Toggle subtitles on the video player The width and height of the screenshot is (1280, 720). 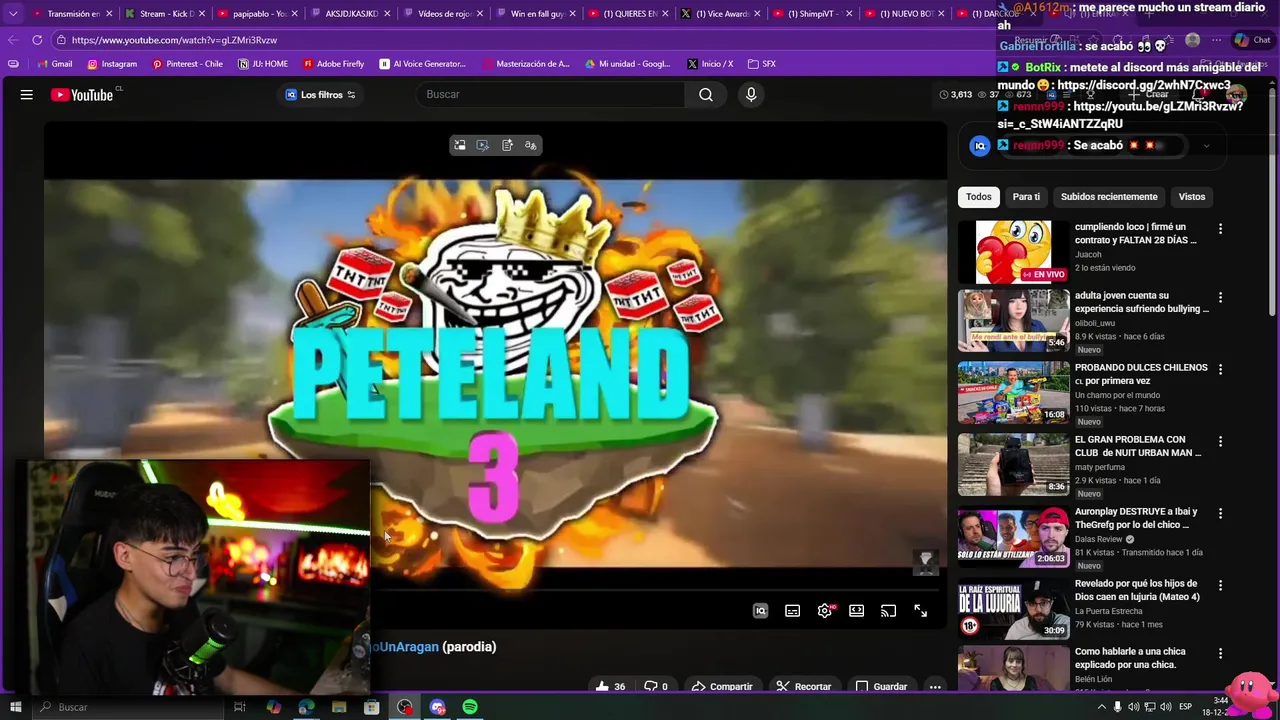[x=792, y=611]
